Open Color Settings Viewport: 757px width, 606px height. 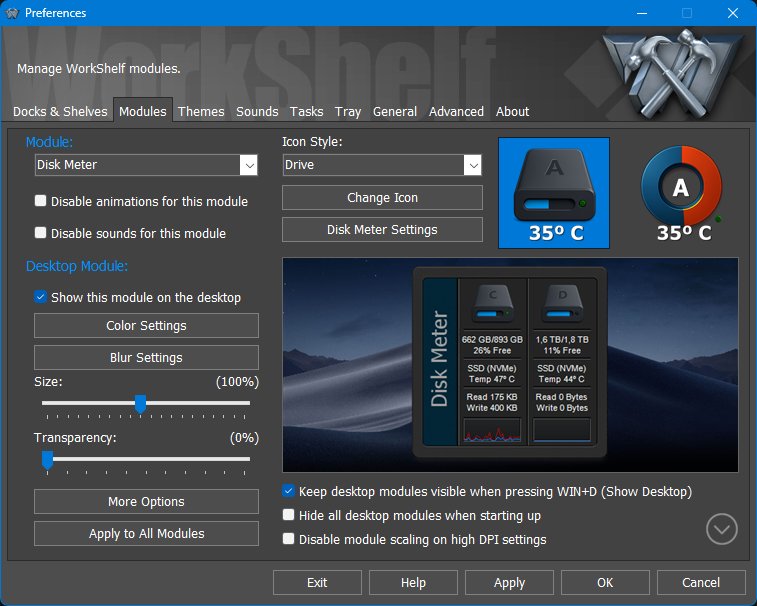point(146,325)
